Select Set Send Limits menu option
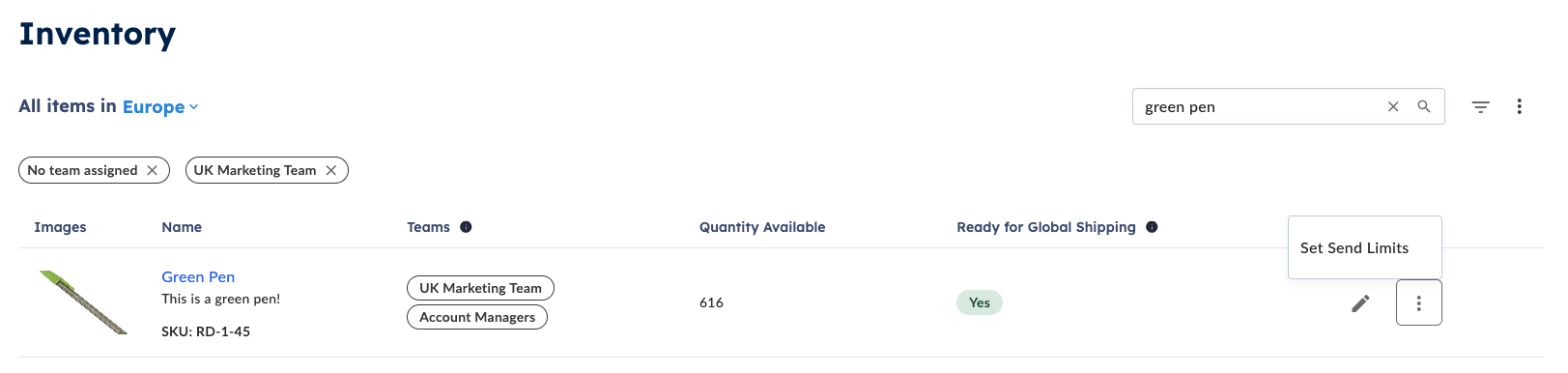The height and width of the screenshot is (373, 1568). tap(1354, 248)
